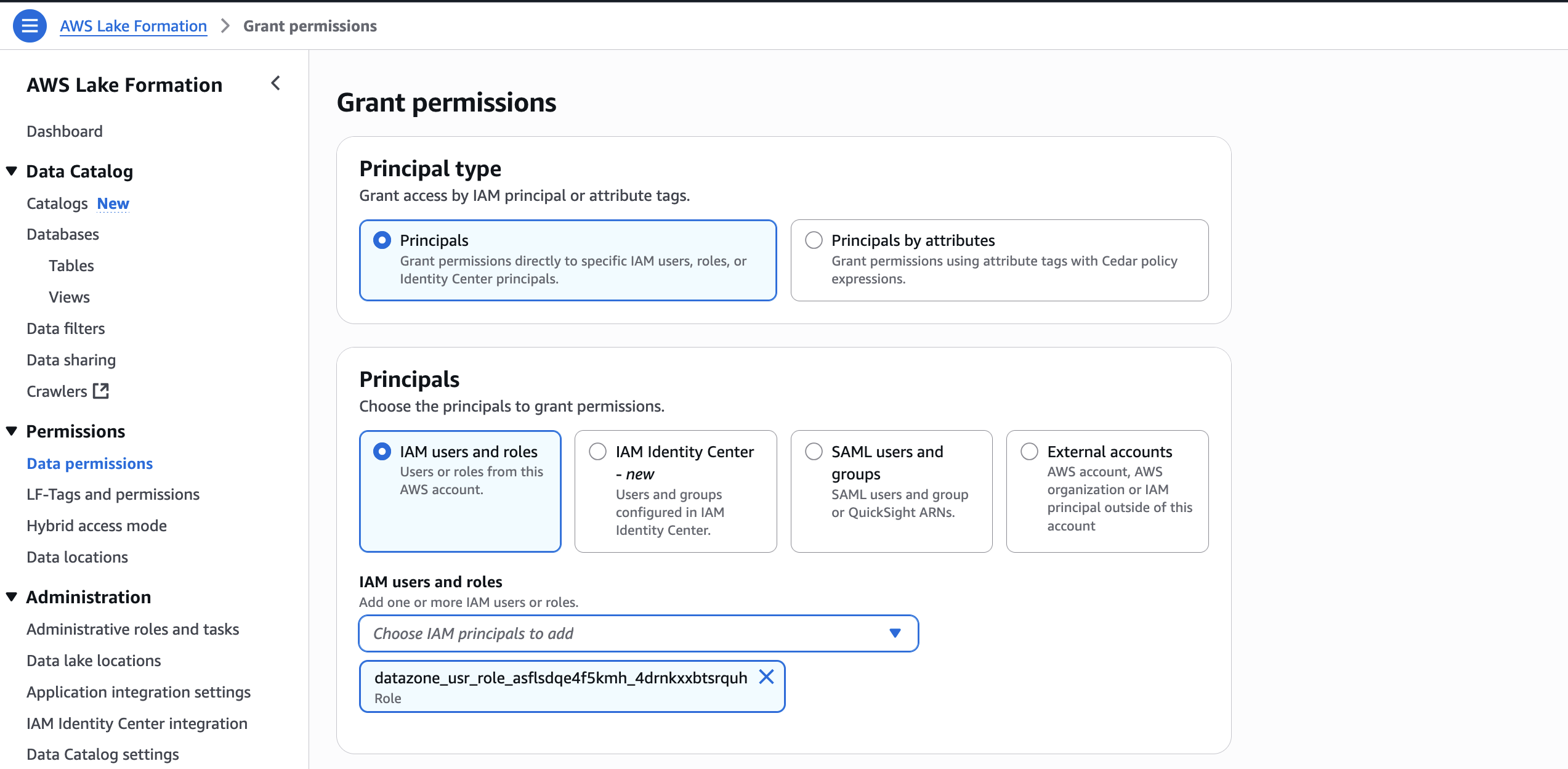Screen dimensions: 1568x769
Task: Choose IAM Identity Center radio option
Action: click(597, 452)
